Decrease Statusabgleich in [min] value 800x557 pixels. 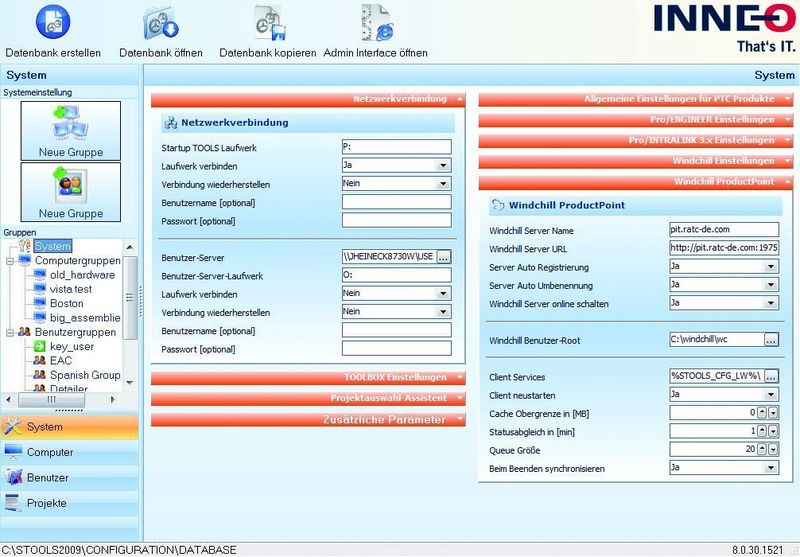773,431
